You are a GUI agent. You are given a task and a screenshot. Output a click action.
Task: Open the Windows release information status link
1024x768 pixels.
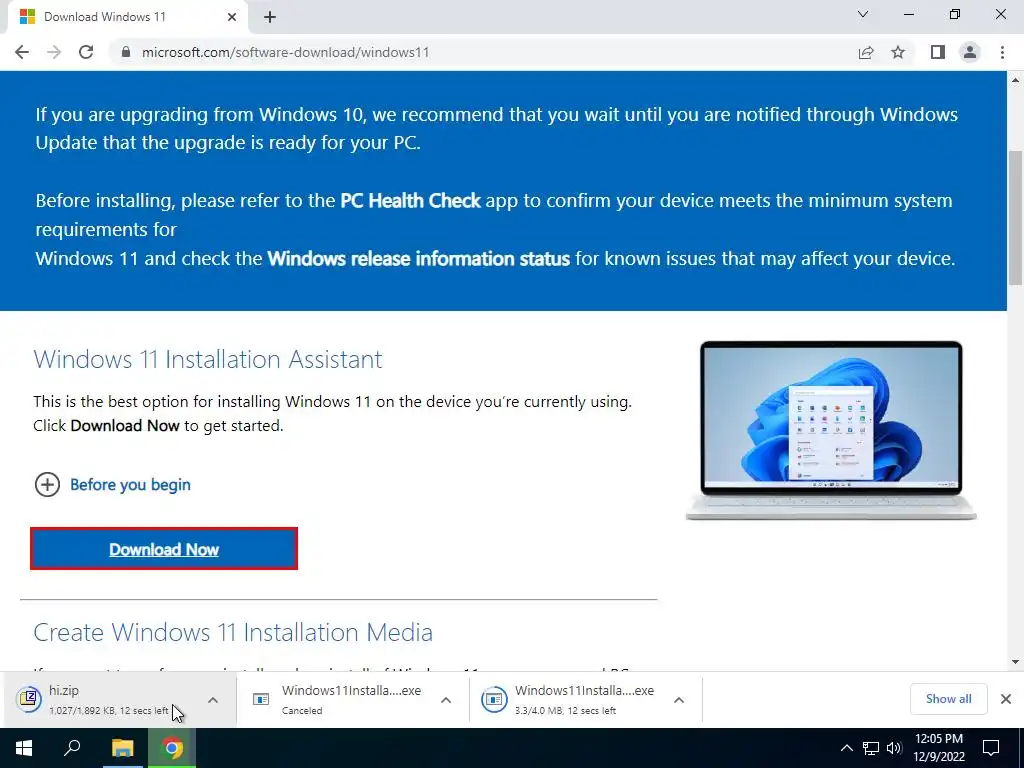[419, 259]
